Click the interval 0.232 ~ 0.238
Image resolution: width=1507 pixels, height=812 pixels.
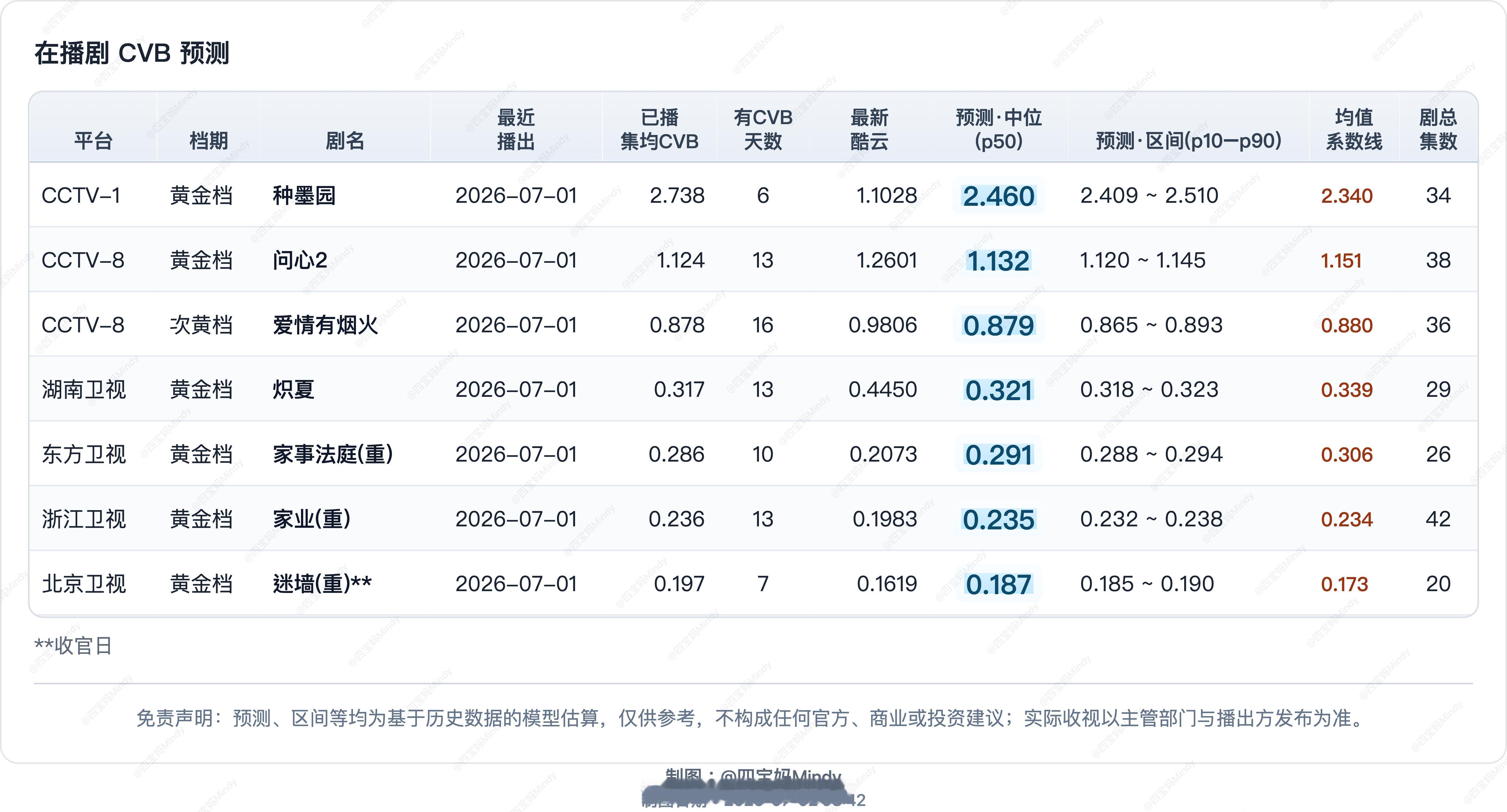tap(1151, 519)
